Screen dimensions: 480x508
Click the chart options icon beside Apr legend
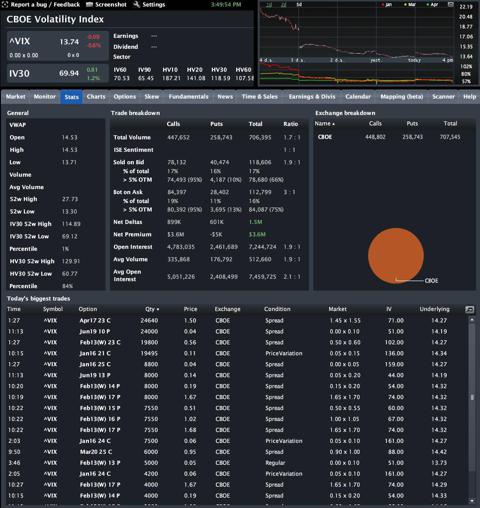(x=450, y=5)
